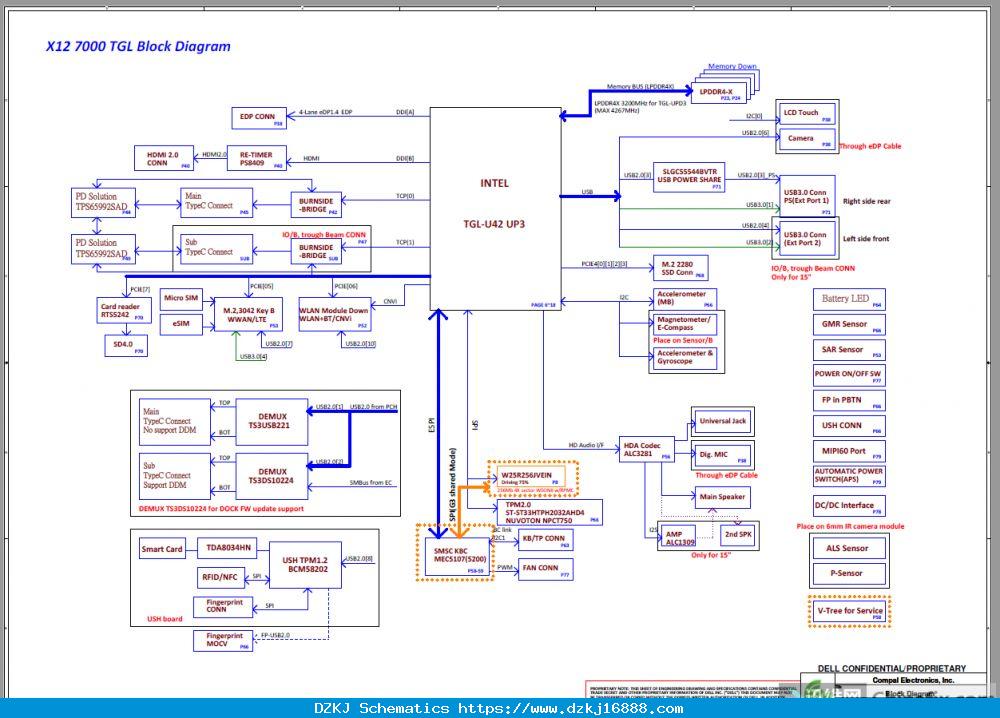Select the USB3.0 Conn (Ext Port 2) block
The width and height of the screenshot is (1000, 718).
point(805,240)
